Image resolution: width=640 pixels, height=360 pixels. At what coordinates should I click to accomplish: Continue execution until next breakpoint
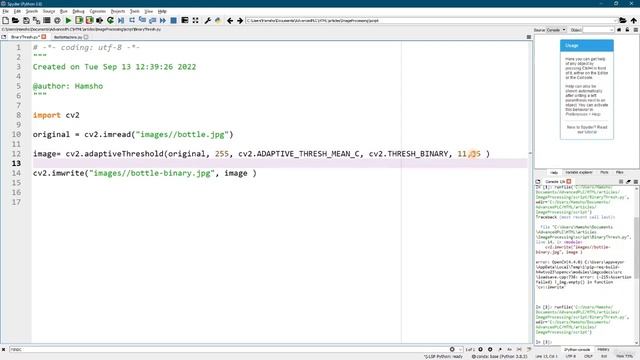point(163,20)
